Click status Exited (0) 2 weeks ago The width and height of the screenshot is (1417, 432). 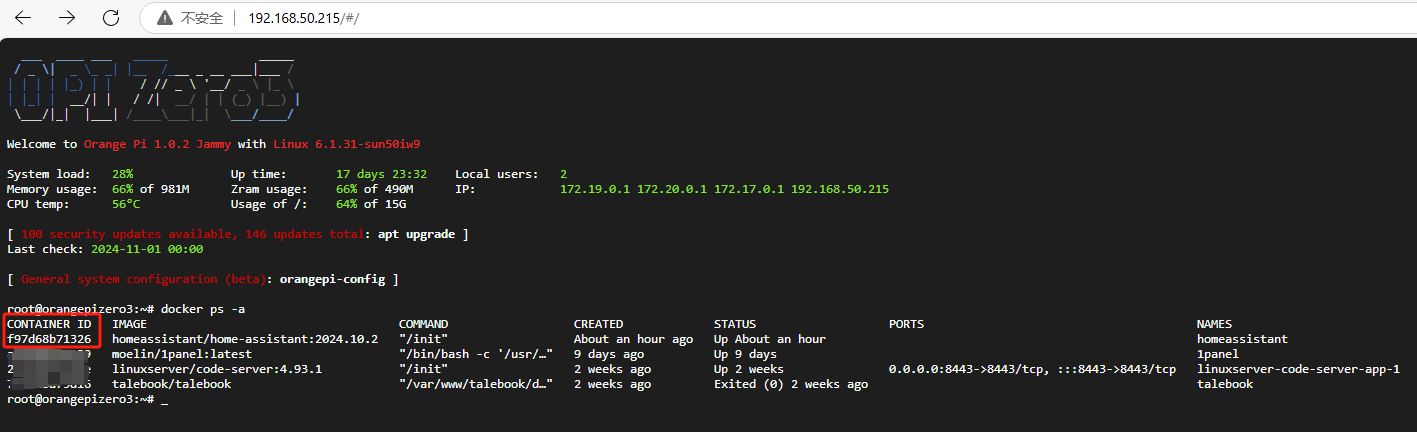tap(791, 384)
